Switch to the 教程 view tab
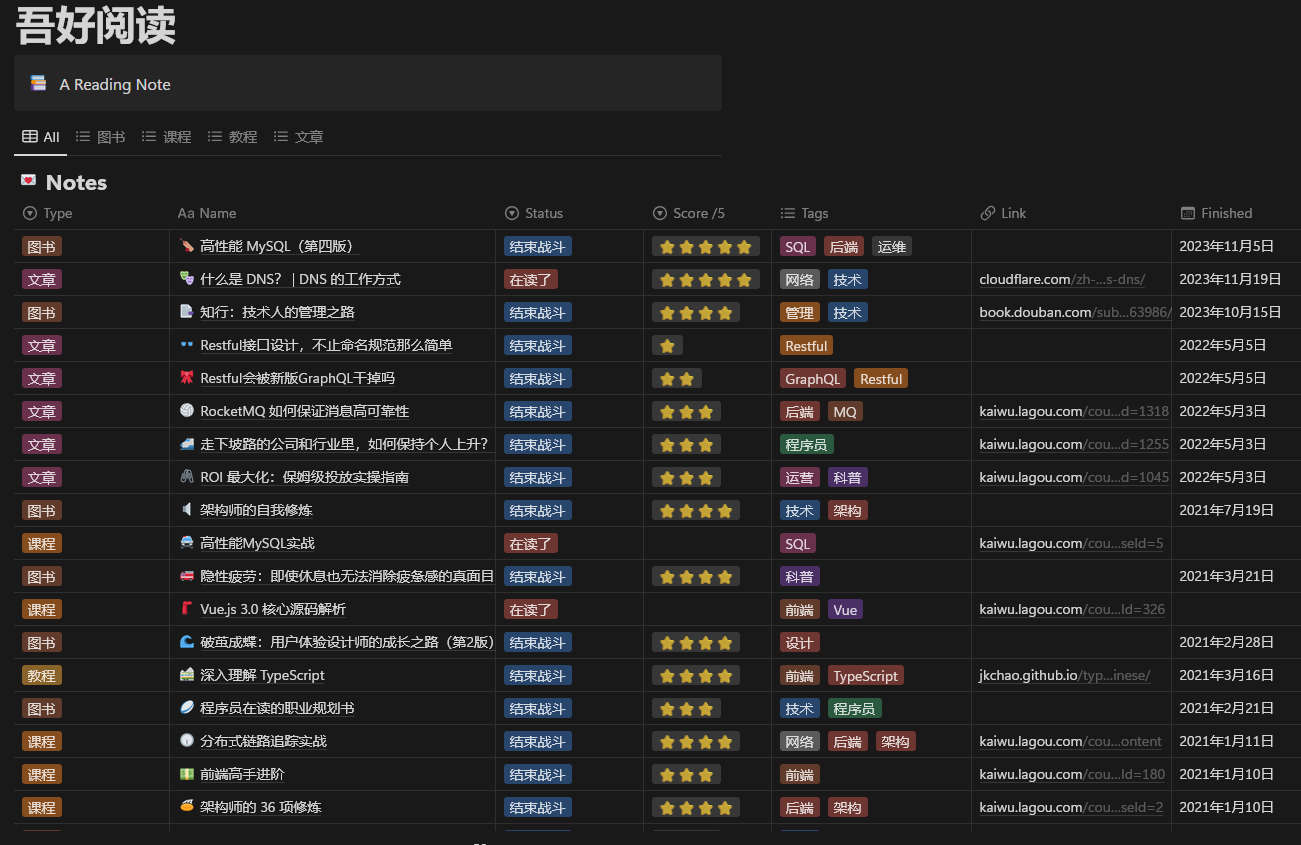Screen dimensions: 1301x845 [233, 137]
